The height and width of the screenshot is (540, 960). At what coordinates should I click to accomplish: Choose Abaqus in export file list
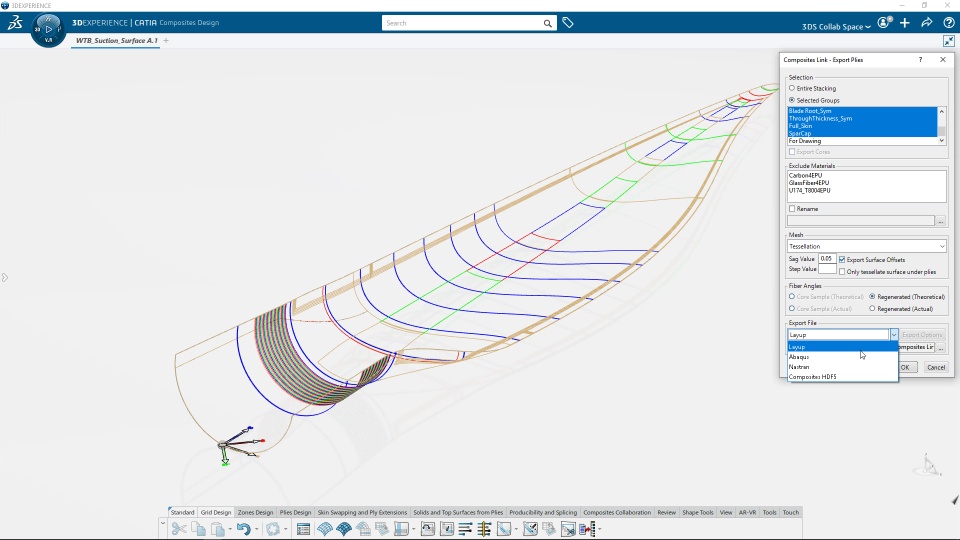[842, 357]
